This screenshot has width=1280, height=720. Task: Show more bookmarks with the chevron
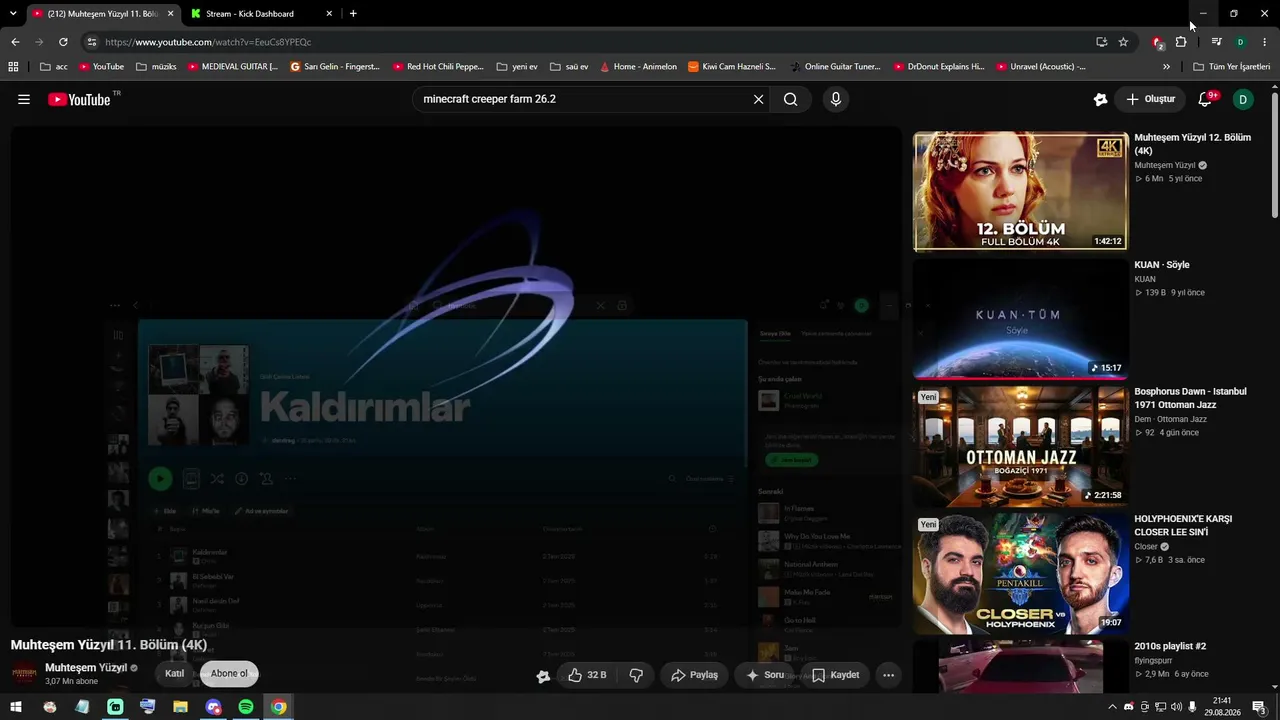coord(1166,67)
